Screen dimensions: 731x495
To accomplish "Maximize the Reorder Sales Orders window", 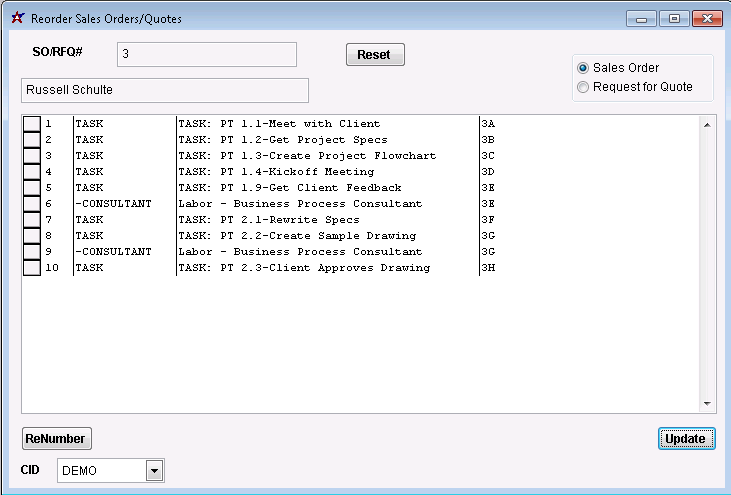I will (x=675, y=18).
